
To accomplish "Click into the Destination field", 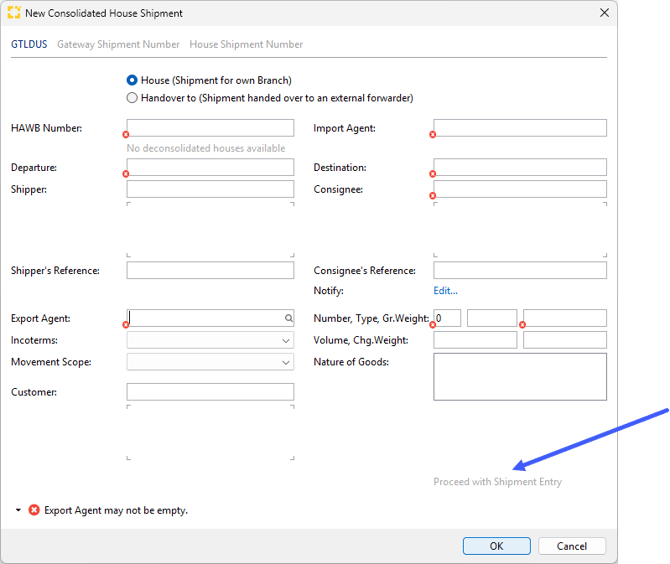I will [520, 167].
